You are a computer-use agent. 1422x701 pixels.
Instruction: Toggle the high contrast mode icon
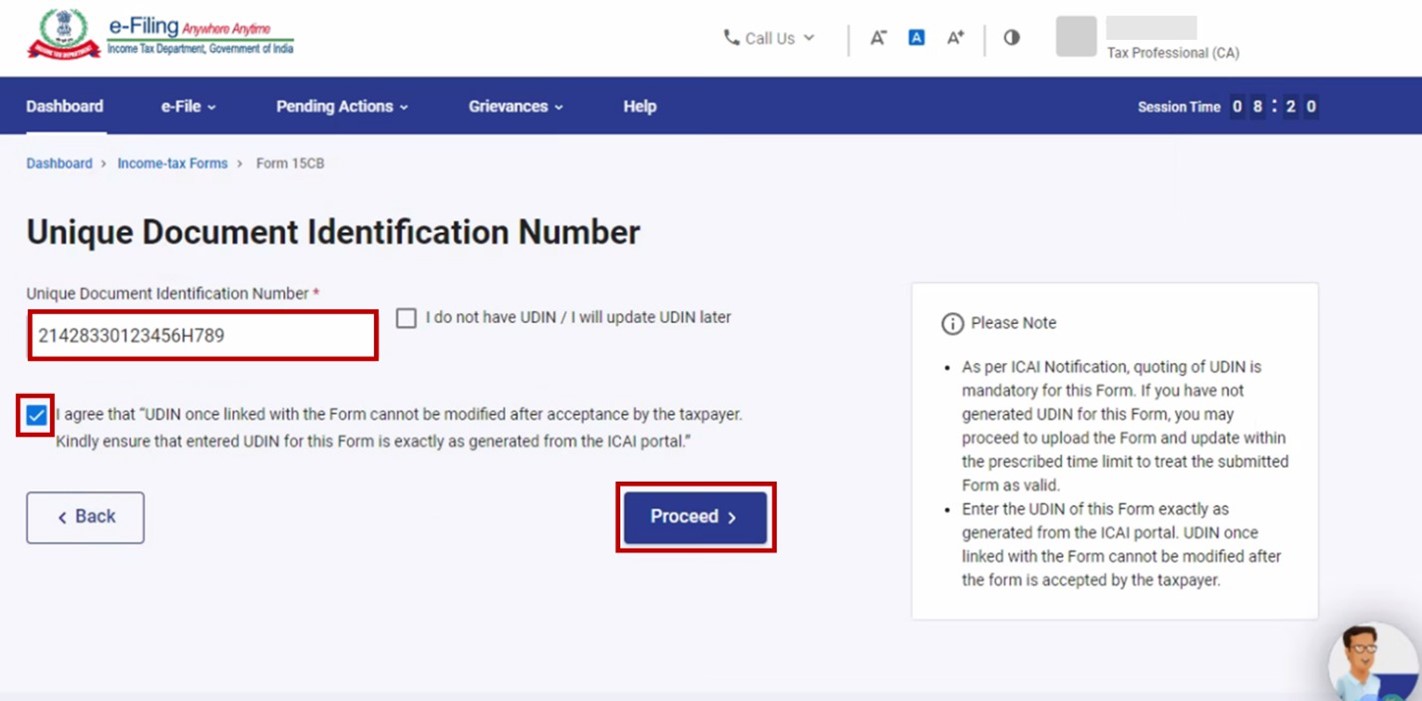1012,38
